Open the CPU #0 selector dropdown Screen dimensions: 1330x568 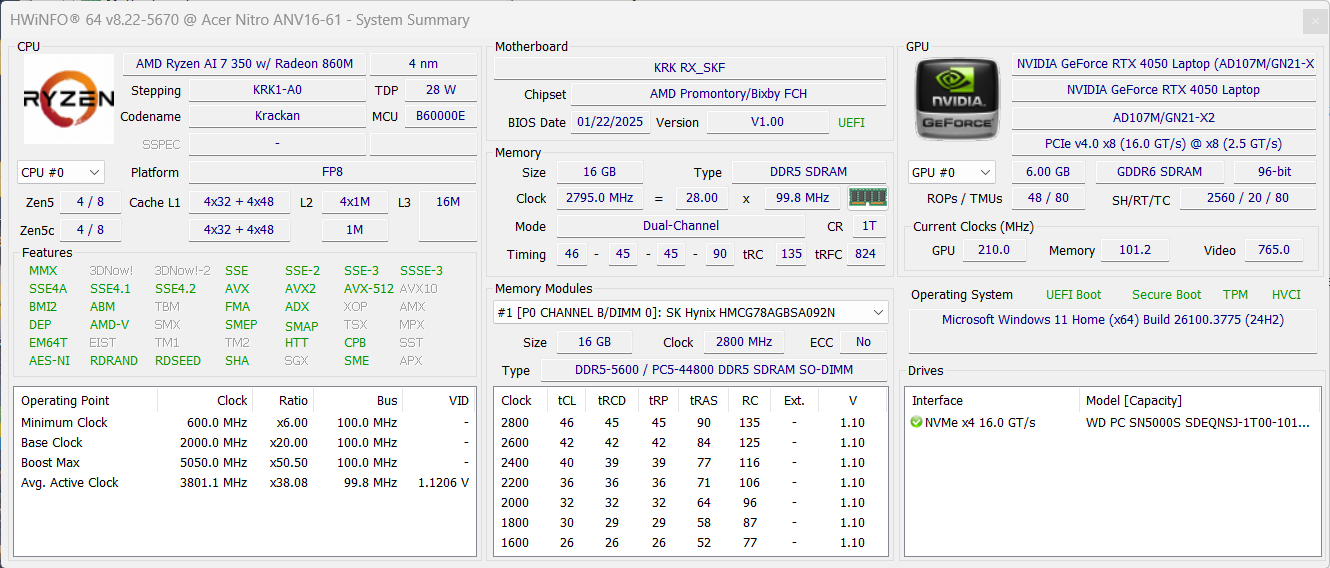[61, 172]
